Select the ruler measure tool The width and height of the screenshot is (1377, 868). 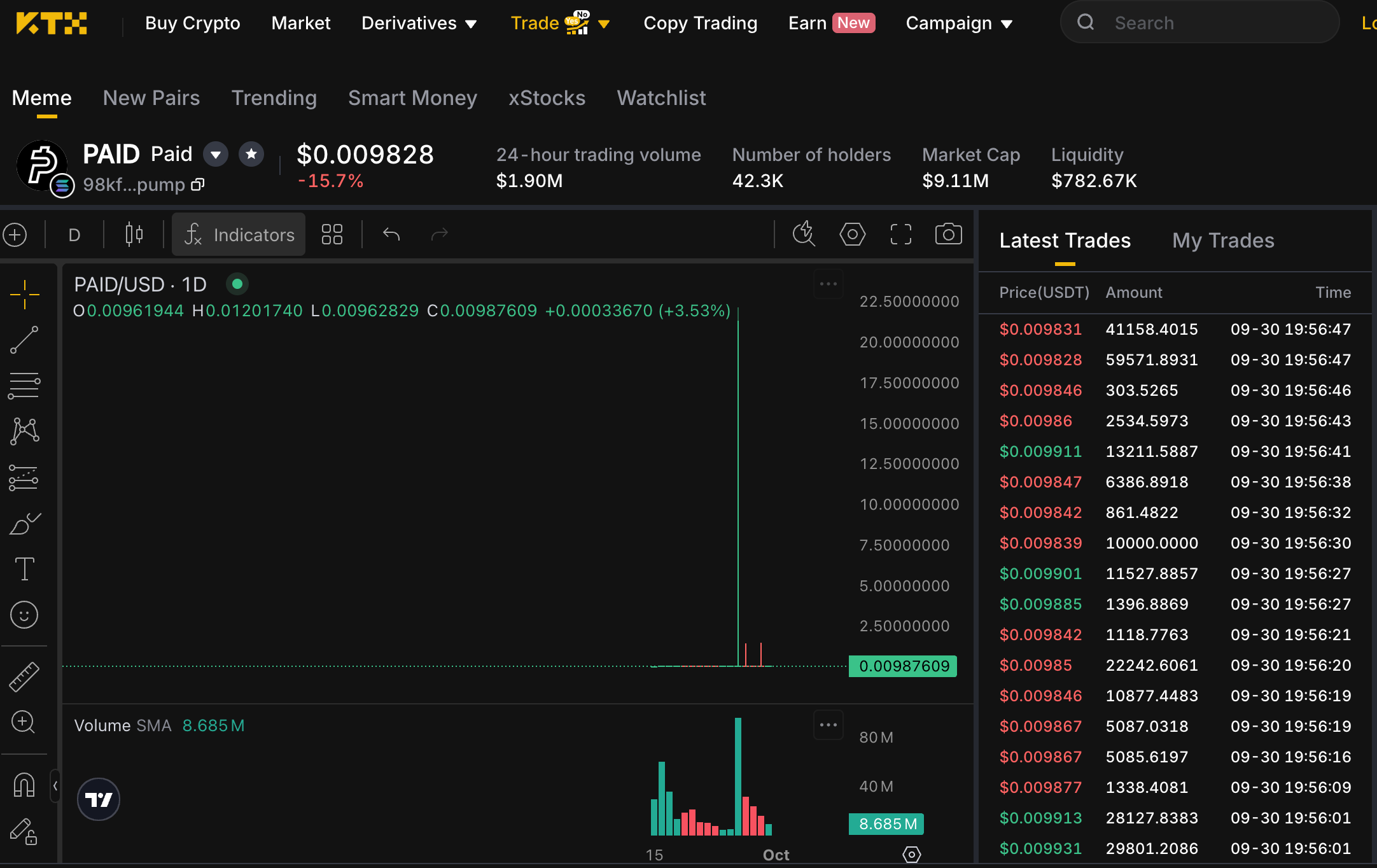coord(25,676)
